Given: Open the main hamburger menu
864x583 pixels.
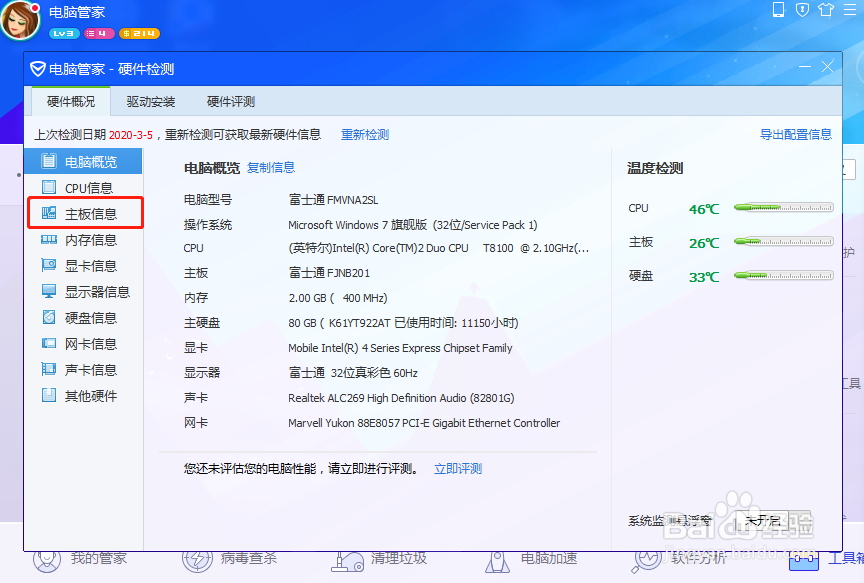Looking at the screenshot, I should click(850, 9).
